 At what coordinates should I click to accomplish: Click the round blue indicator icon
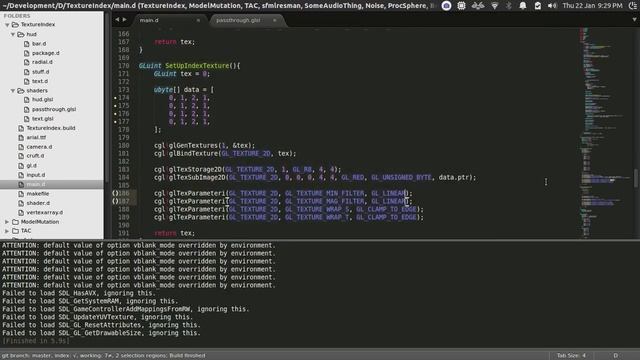point(447,6)
